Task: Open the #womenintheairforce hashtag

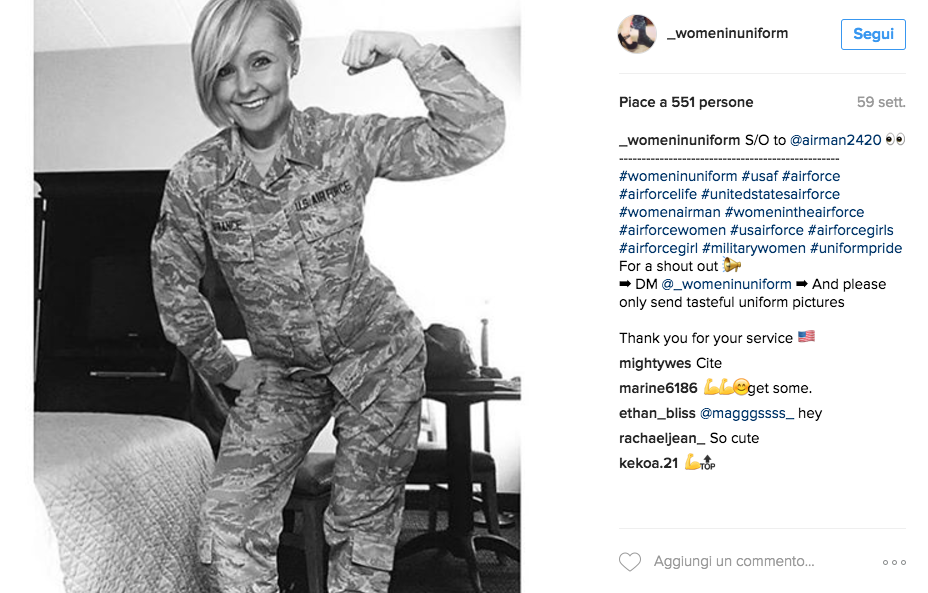Action: pos(794,212)
